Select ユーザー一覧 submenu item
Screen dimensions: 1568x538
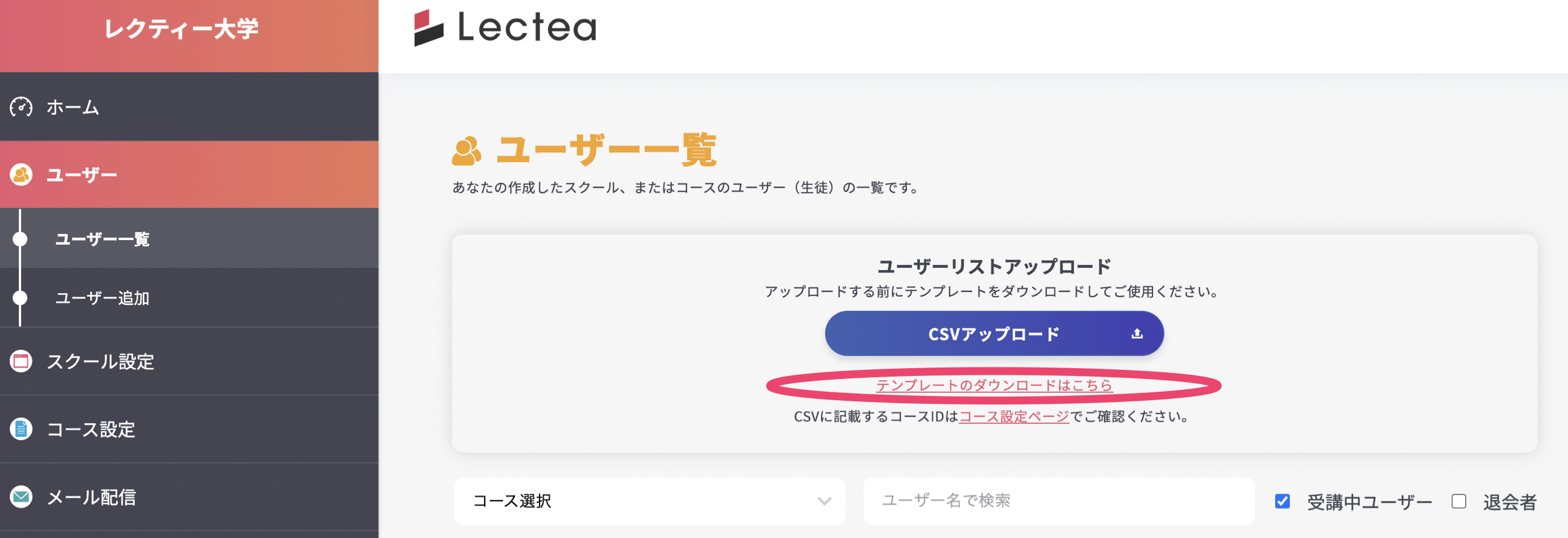tap(102, 239)
